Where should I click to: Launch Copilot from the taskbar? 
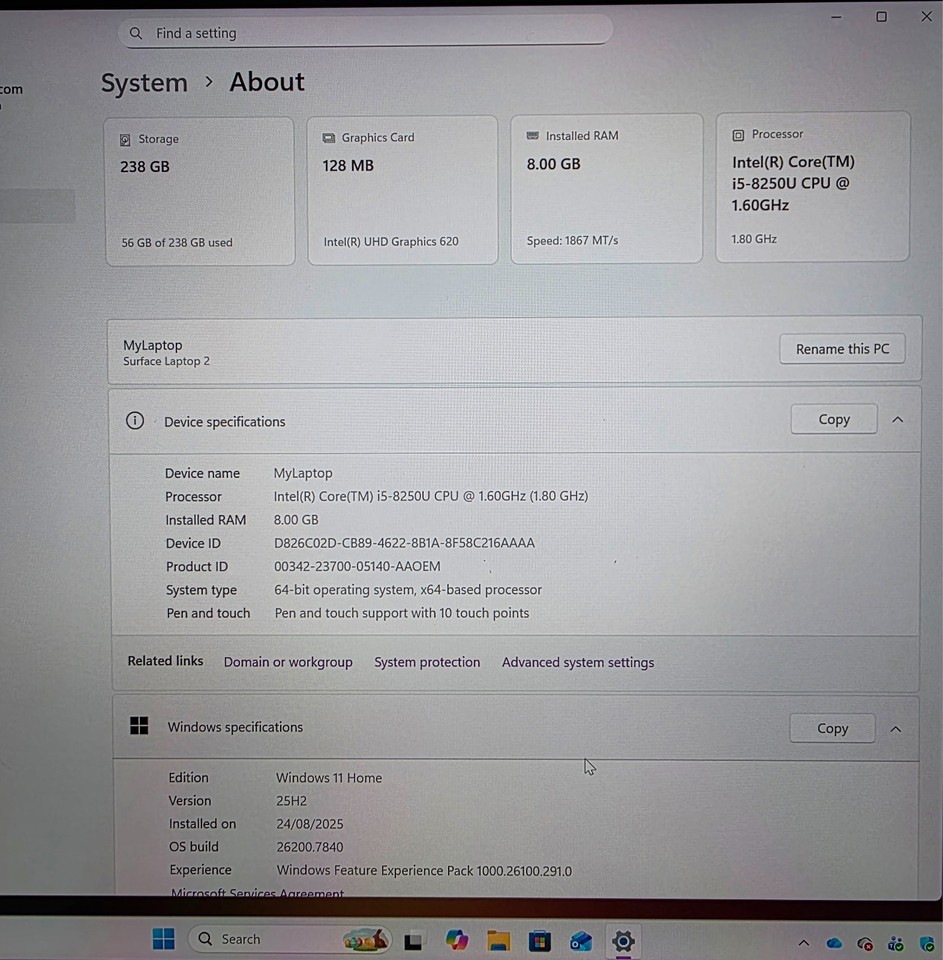[x=456, y=940]
